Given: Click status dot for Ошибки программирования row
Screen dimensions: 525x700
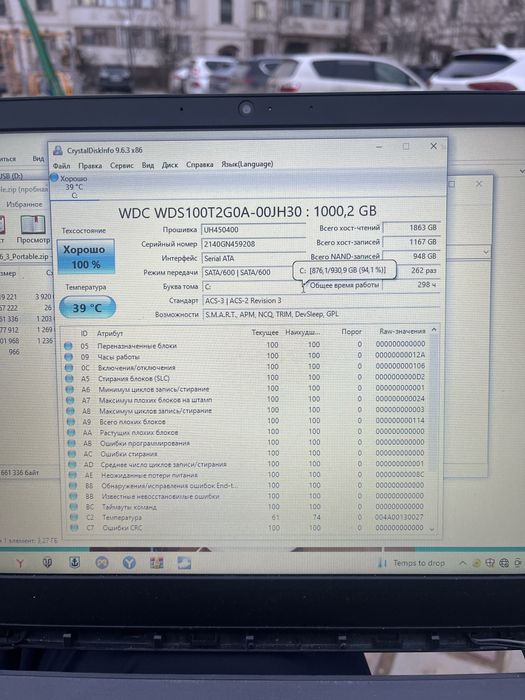Looking at the screenshot, I should pos(71,443).
